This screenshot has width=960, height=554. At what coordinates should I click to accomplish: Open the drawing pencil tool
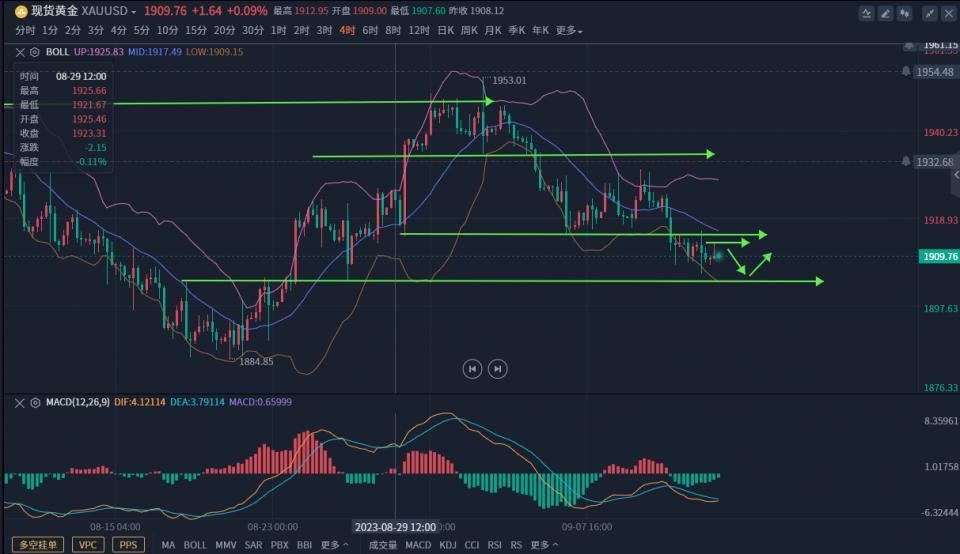pyautogui.click(x=885, y=13)
